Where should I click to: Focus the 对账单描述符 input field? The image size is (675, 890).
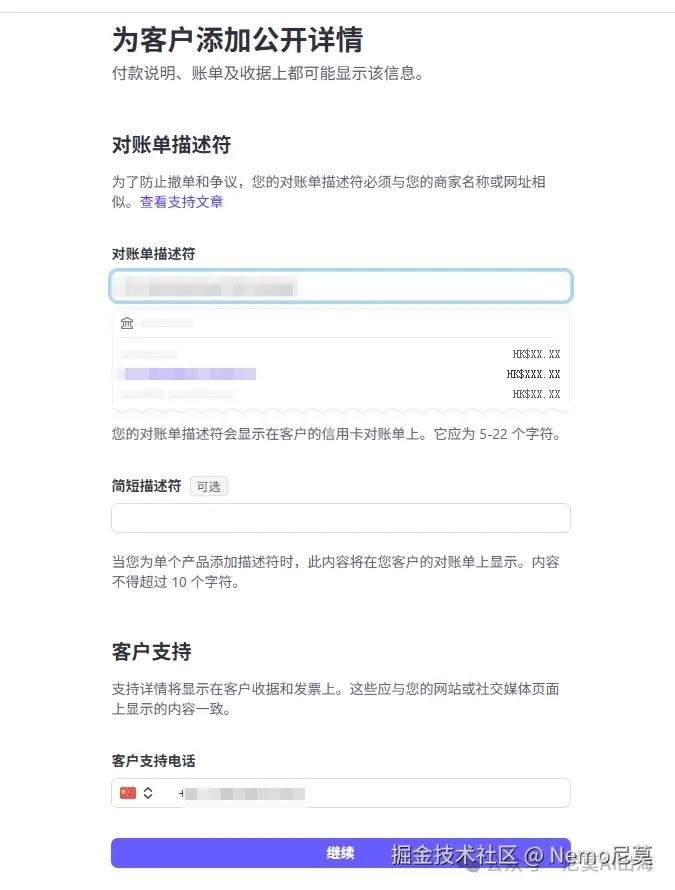[x=340, y=285]
